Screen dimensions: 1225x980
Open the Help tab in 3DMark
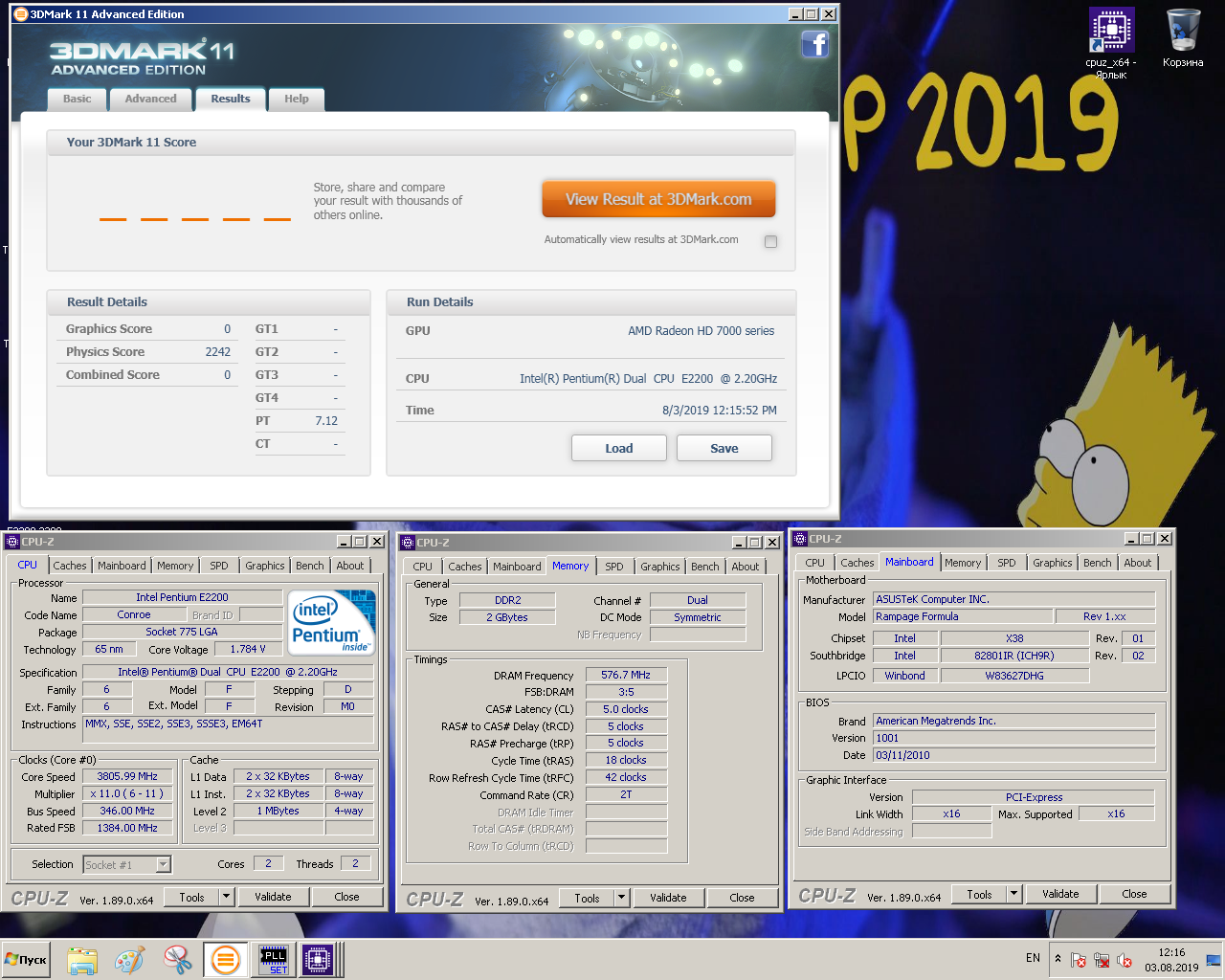(297, 99)
